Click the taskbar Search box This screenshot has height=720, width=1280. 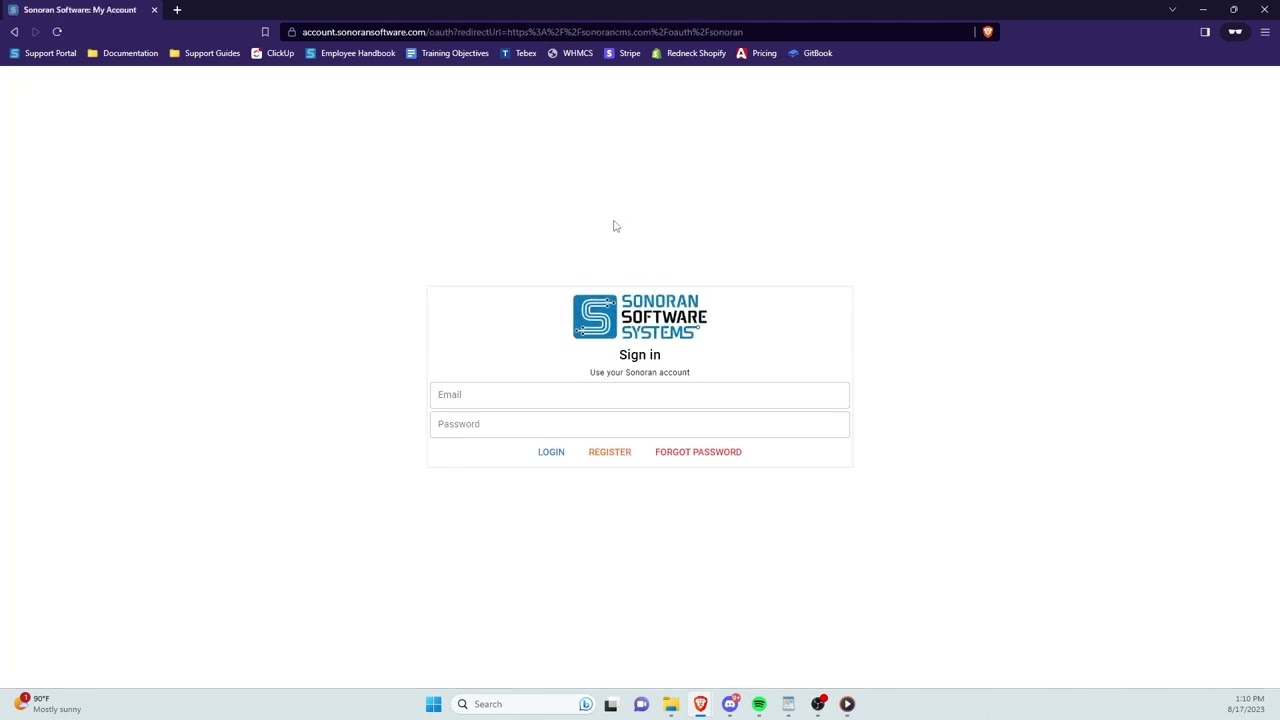point(524,704)
